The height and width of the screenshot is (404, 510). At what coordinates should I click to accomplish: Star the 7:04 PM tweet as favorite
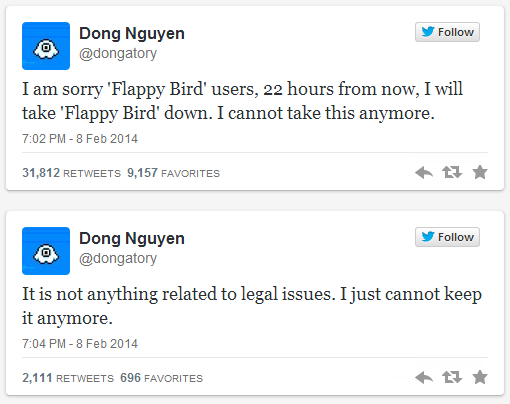coord(480,377)
